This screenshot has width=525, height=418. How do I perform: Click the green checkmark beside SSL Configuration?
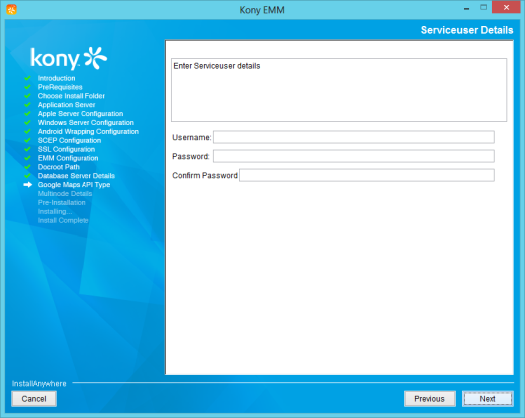pos(27,149)
